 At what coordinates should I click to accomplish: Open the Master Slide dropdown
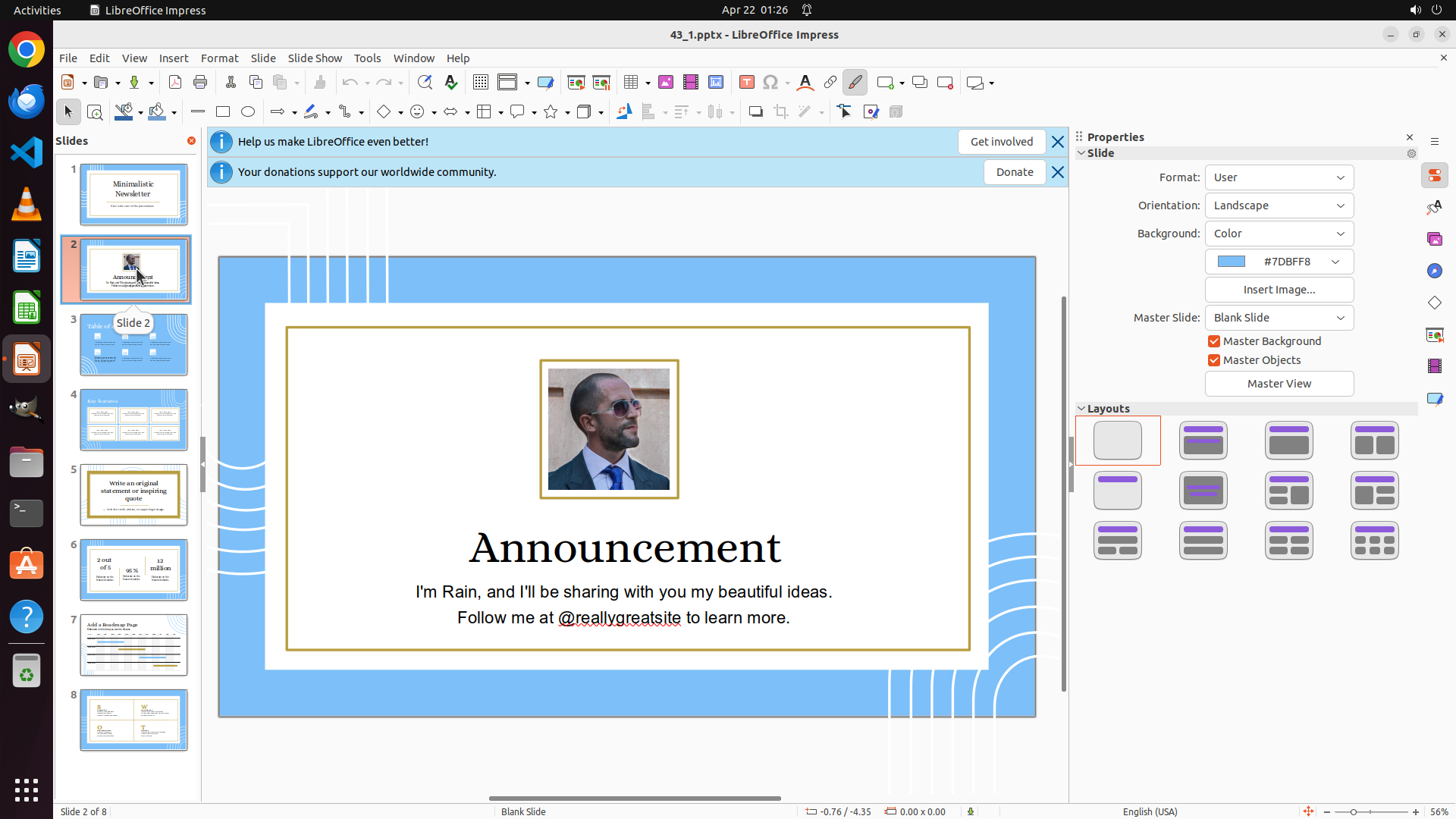point(1279,318)
